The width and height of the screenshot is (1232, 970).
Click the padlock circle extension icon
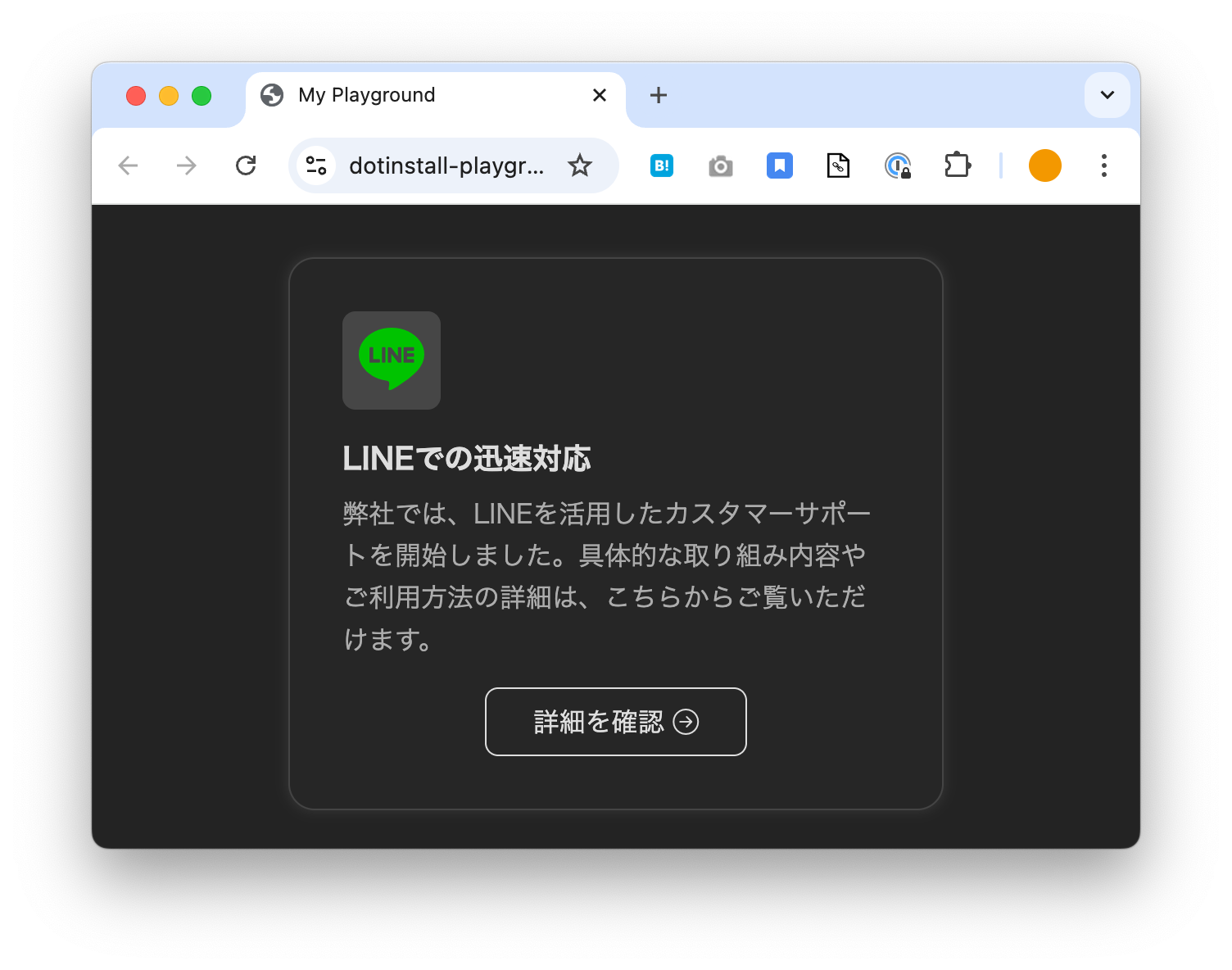898,165
